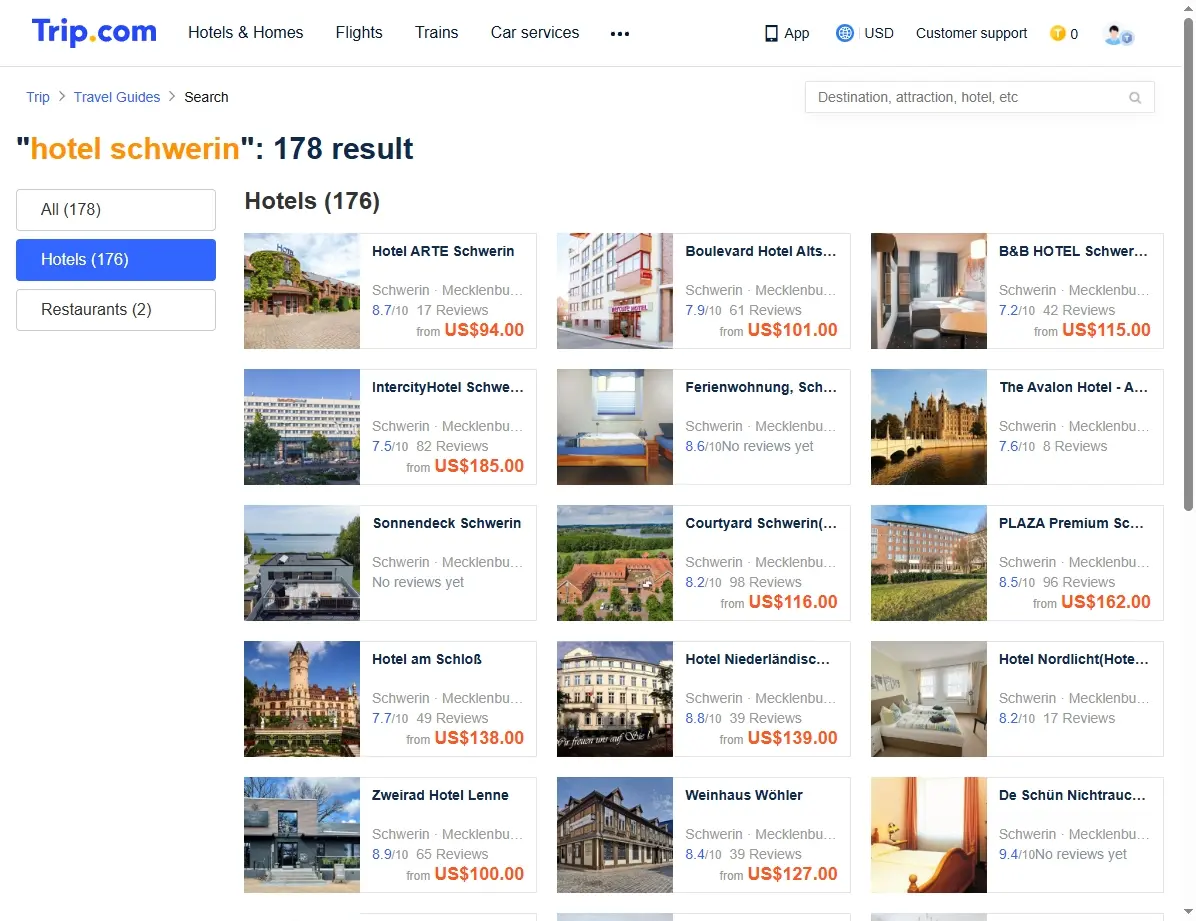The height and width of the screenshot is (921, 1196).
Task: Open the Trains menu
Action: point(436,32)
